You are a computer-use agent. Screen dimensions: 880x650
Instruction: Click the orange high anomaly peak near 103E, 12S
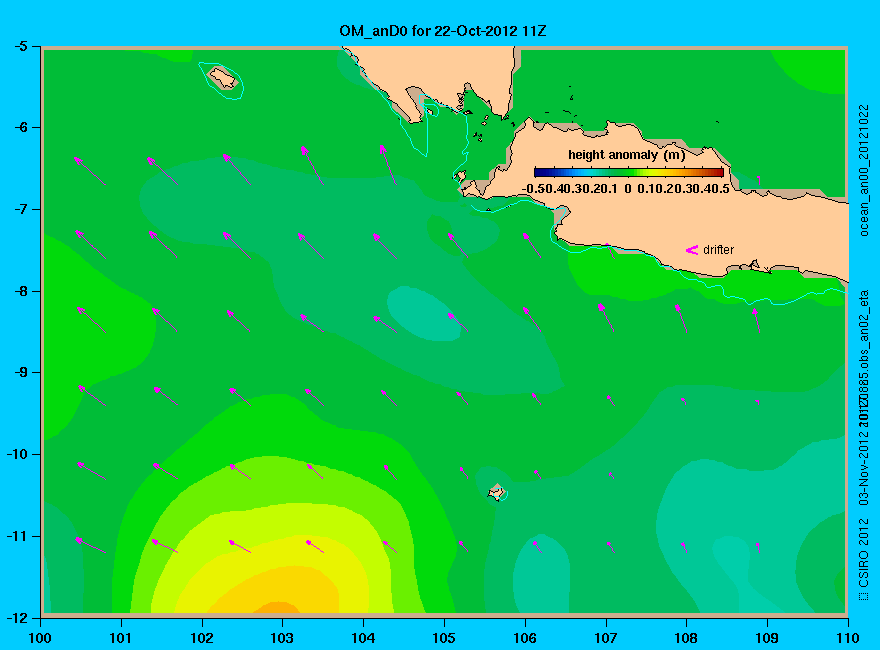[278, 608]
